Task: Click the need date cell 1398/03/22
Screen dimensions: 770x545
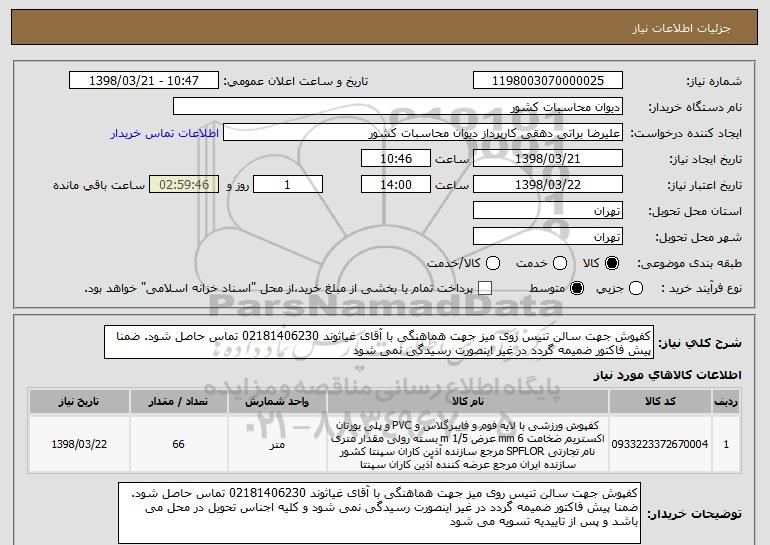Action: [x=79, y=444]
